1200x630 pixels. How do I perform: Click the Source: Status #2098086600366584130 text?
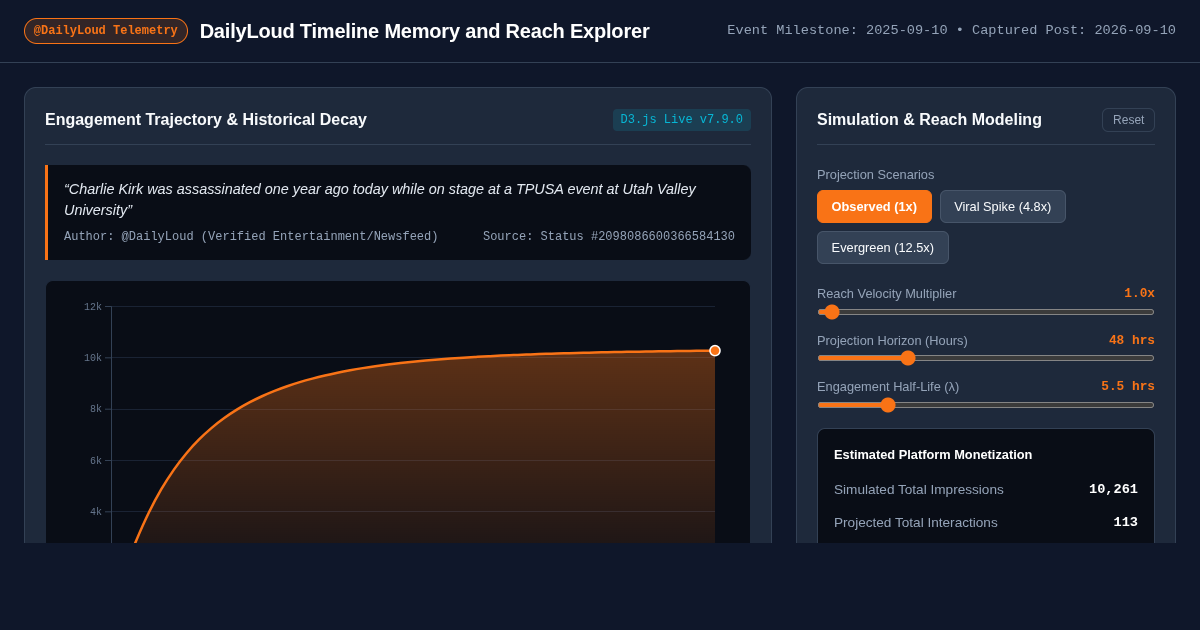tap(609, 237)
